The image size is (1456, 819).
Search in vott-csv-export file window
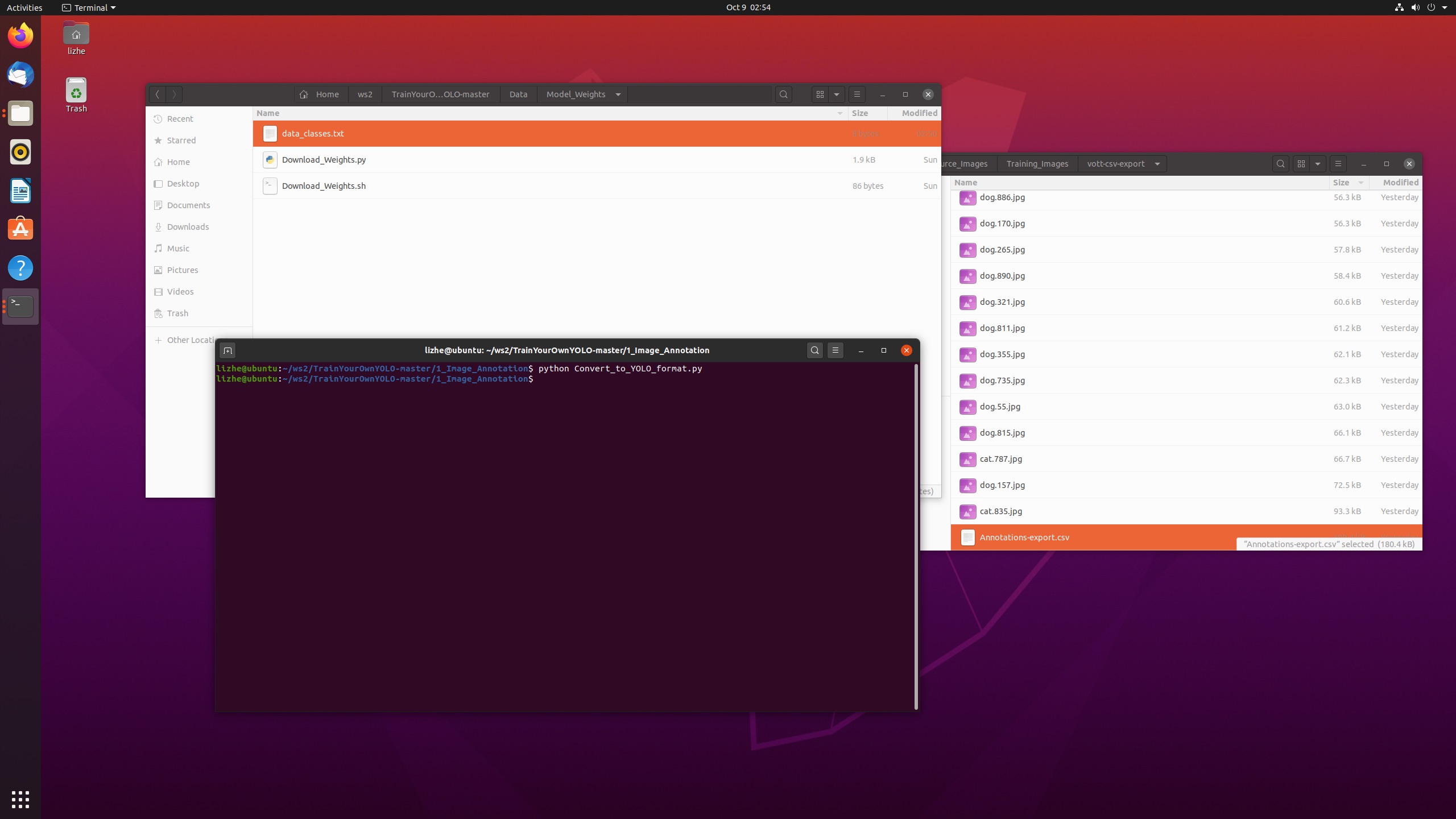coord(1280,164)
